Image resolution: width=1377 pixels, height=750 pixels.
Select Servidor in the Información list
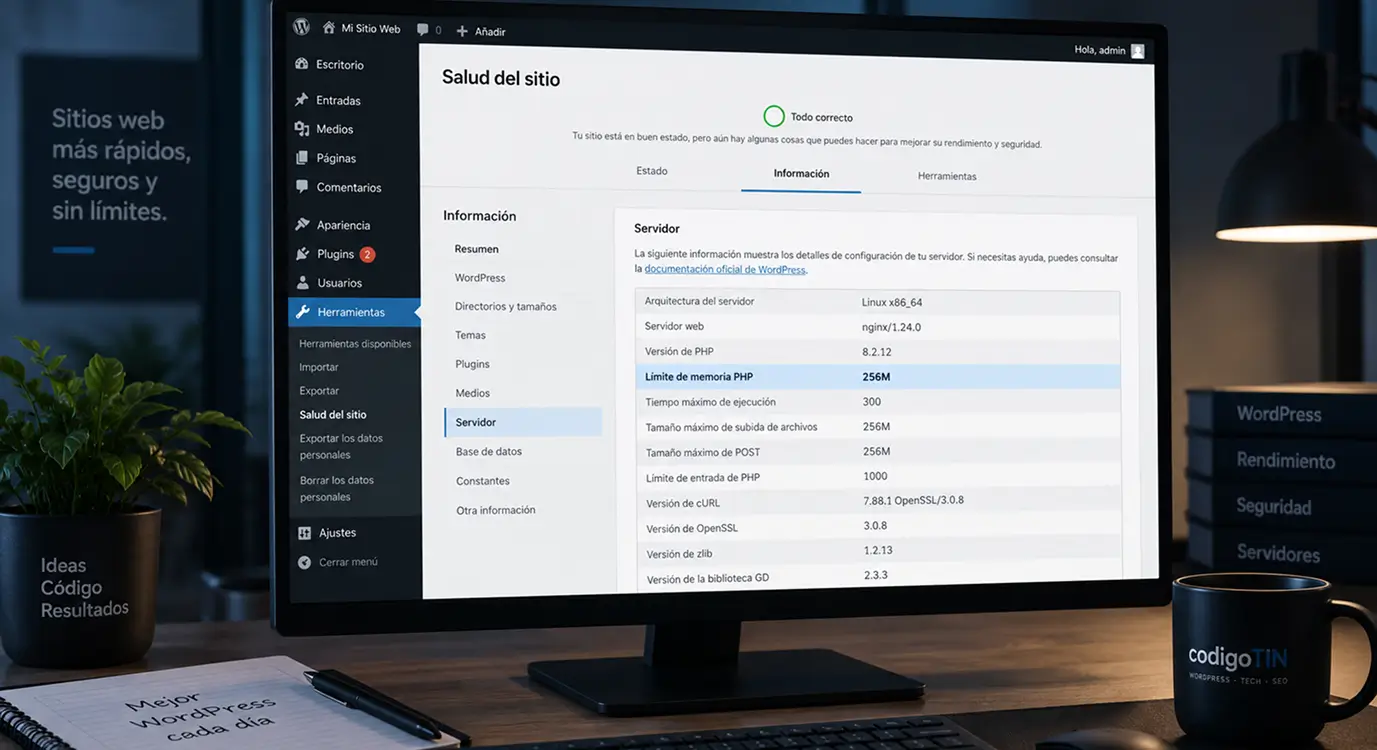click(x=523, y=422)
